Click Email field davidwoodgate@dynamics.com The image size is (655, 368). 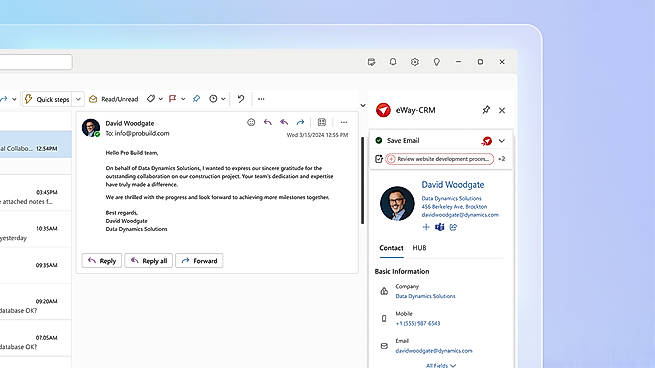tap(434, 351)
